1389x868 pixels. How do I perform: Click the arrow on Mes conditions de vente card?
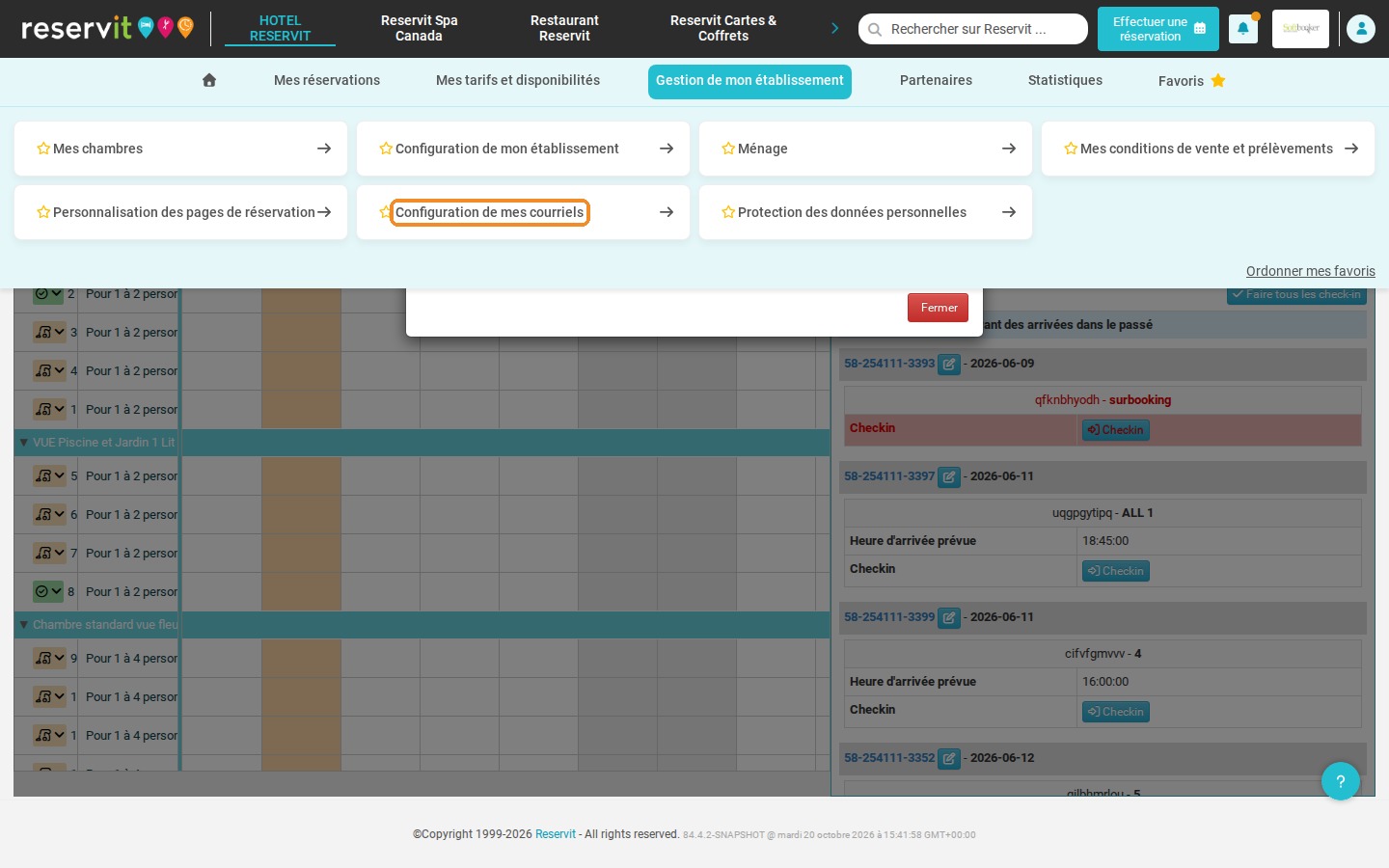click(1351, 149)
